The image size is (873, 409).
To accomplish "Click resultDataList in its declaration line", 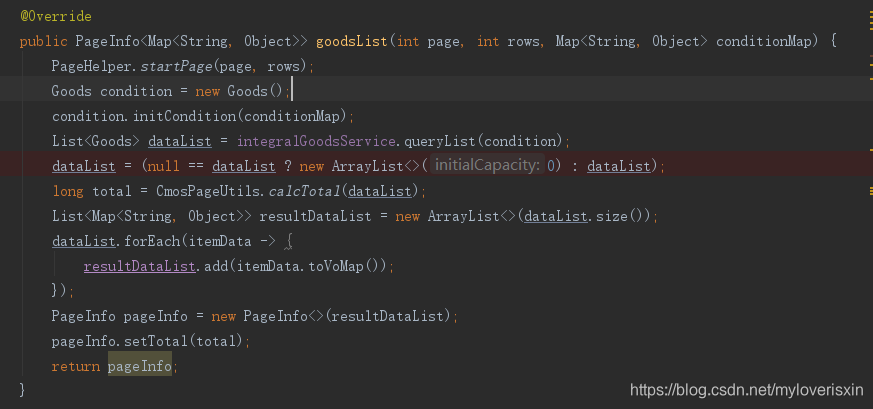I will (x=315, y=216).
